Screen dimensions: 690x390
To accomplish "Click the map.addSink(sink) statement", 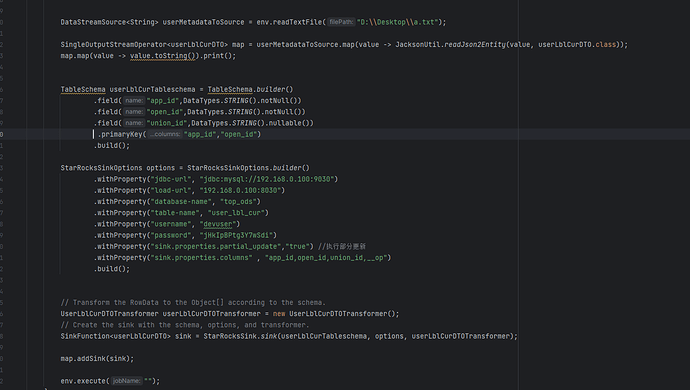I will [x=97, y=358].
